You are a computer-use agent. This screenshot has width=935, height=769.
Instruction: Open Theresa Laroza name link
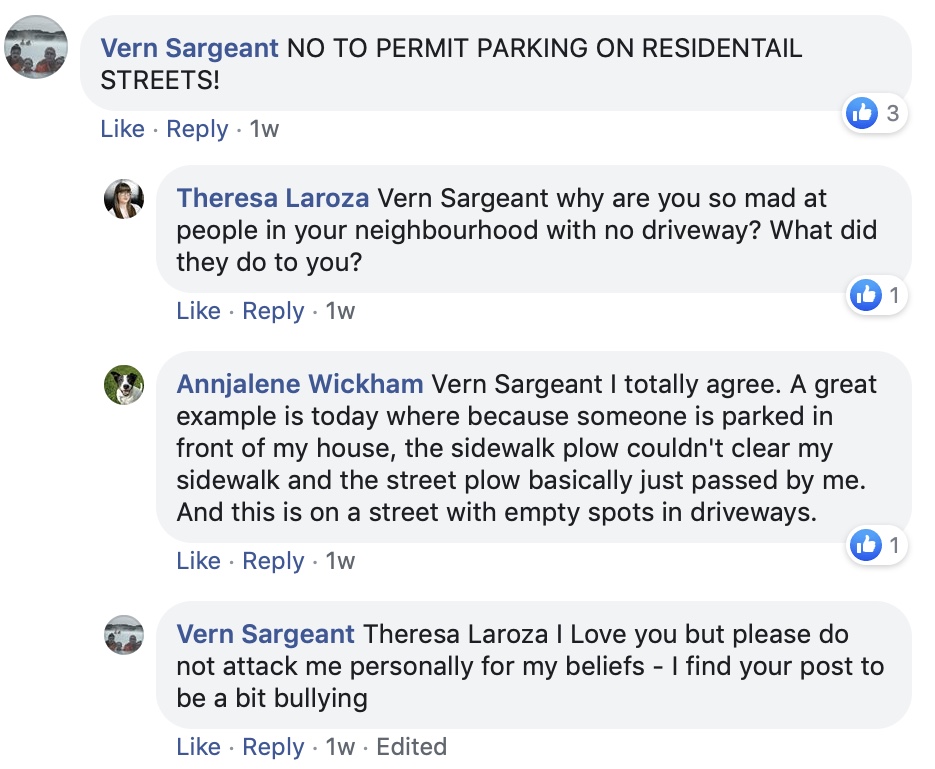(273, 198)
